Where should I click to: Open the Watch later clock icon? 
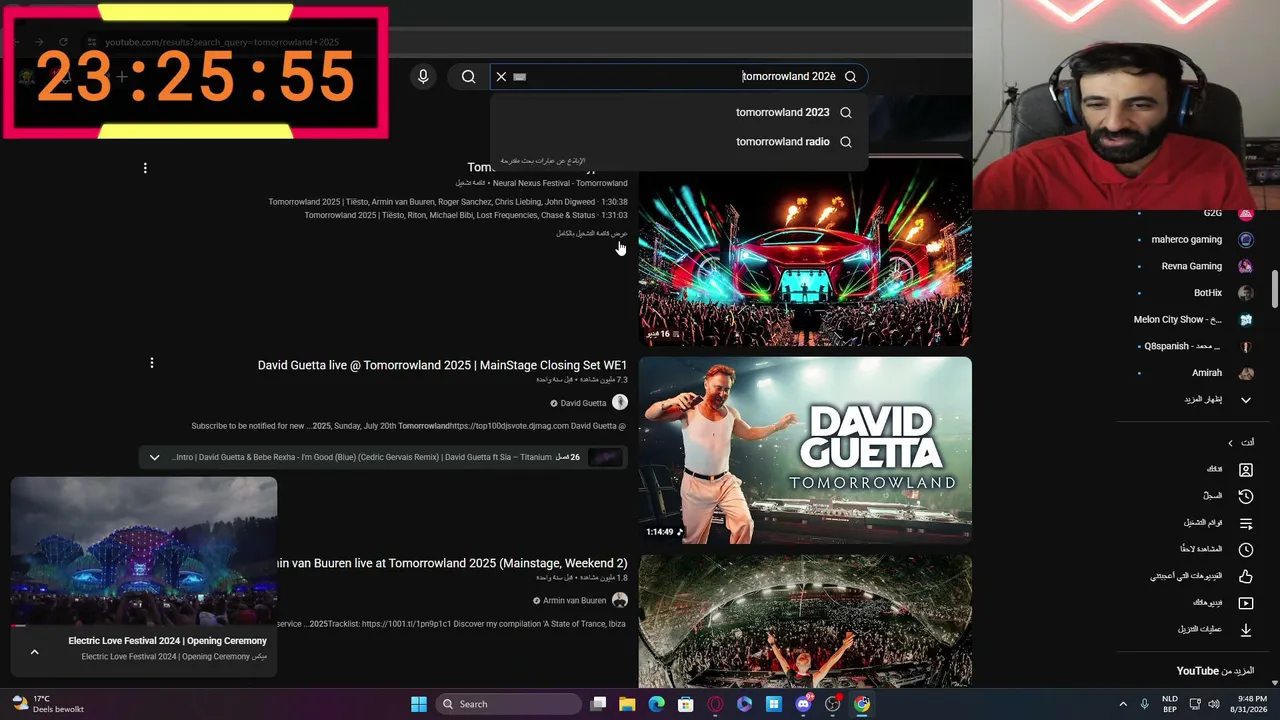[1246, 549]
